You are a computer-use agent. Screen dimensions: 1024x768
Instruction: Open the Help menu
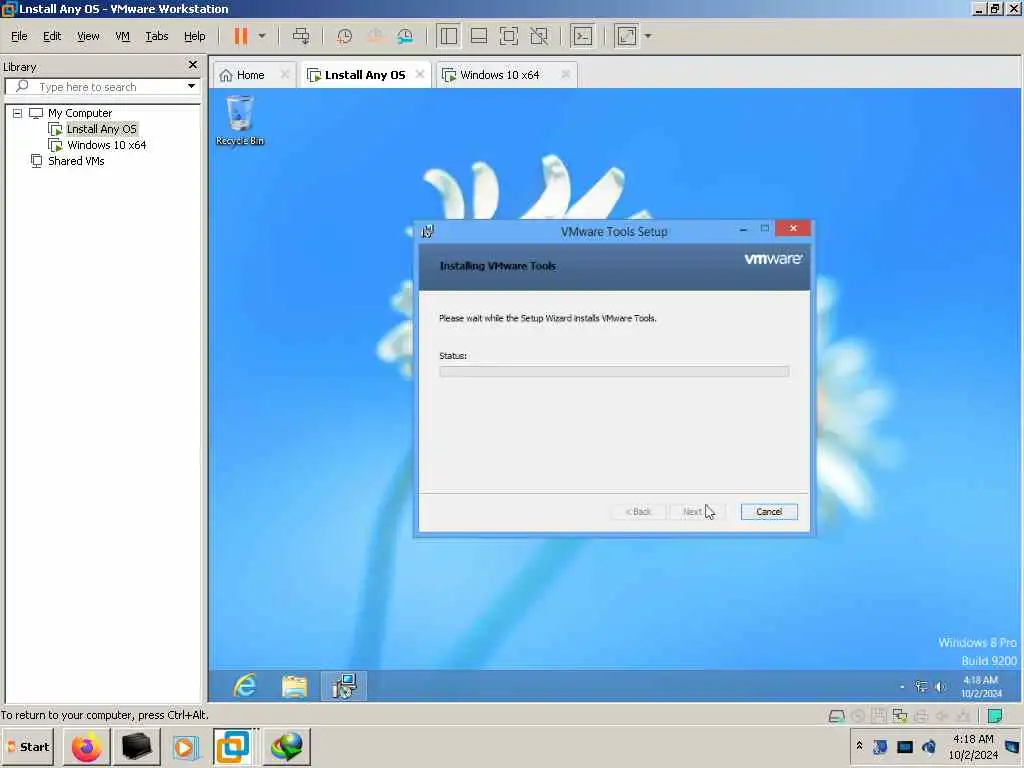tap(195, 36)
